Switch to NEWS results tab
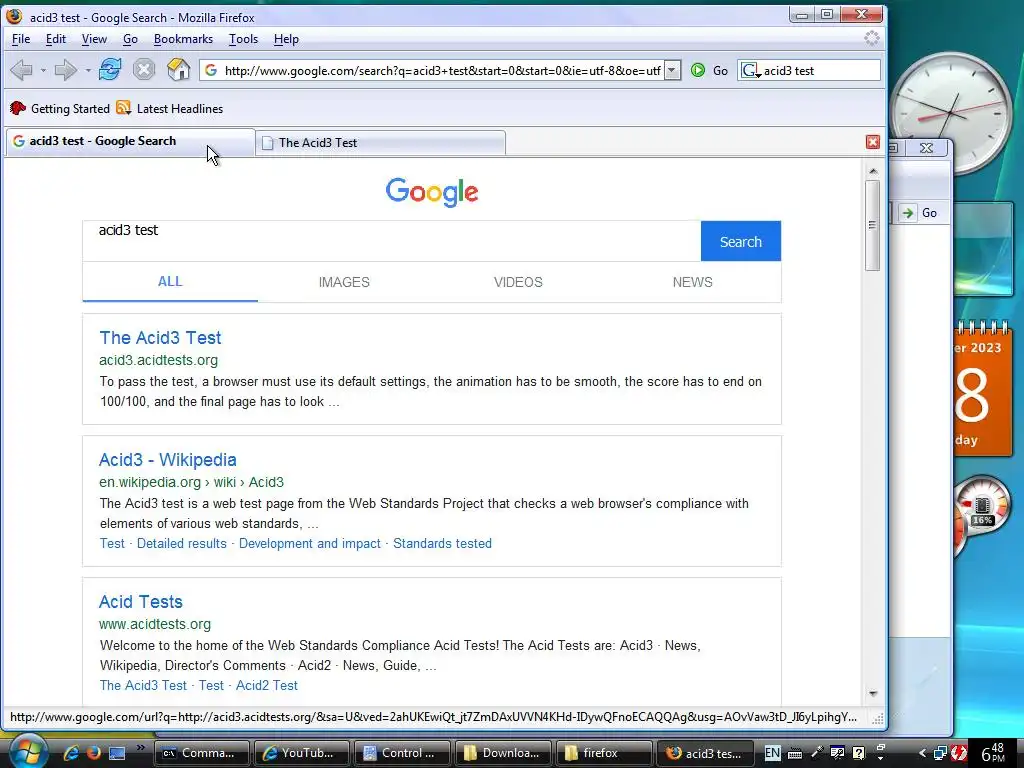The height and width of the screenshot is (768, 1024). (x=692, y=282)
